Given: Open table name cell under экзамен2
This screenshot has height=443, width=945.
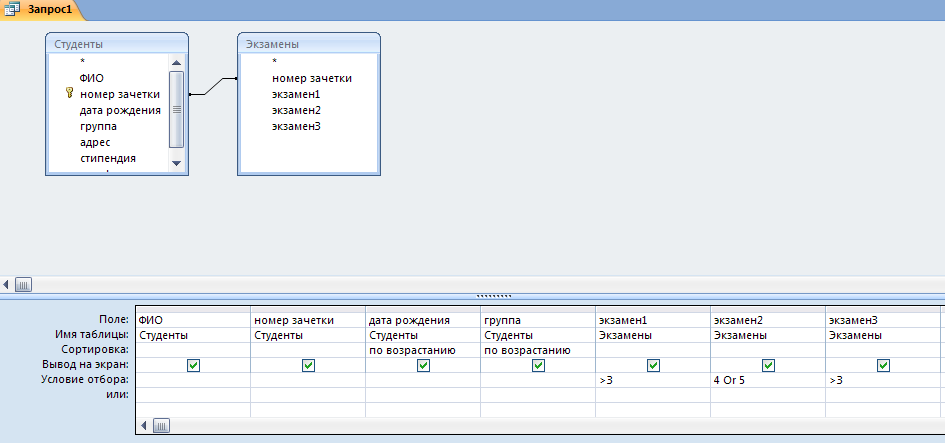Looking at the screenshot, I should (x=768, y=335).
